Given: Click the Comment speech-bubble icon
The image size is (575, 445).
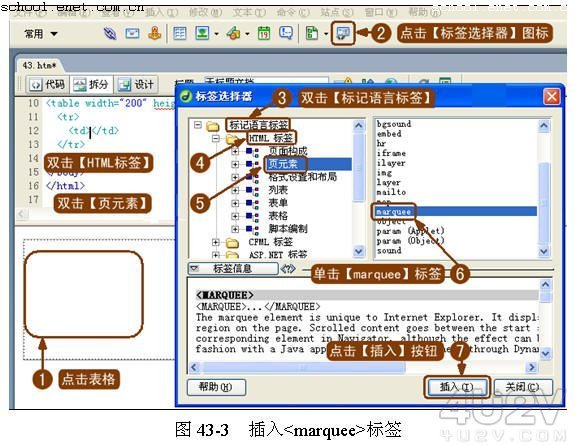Looking at the screenshot, I should click(x=286, y=33).
